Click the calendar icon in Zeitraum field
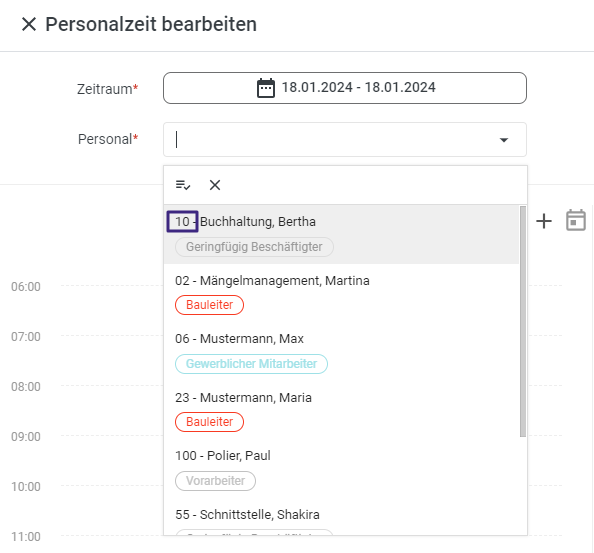Viewport: 594px width, 553px height. tap(266, 88)
